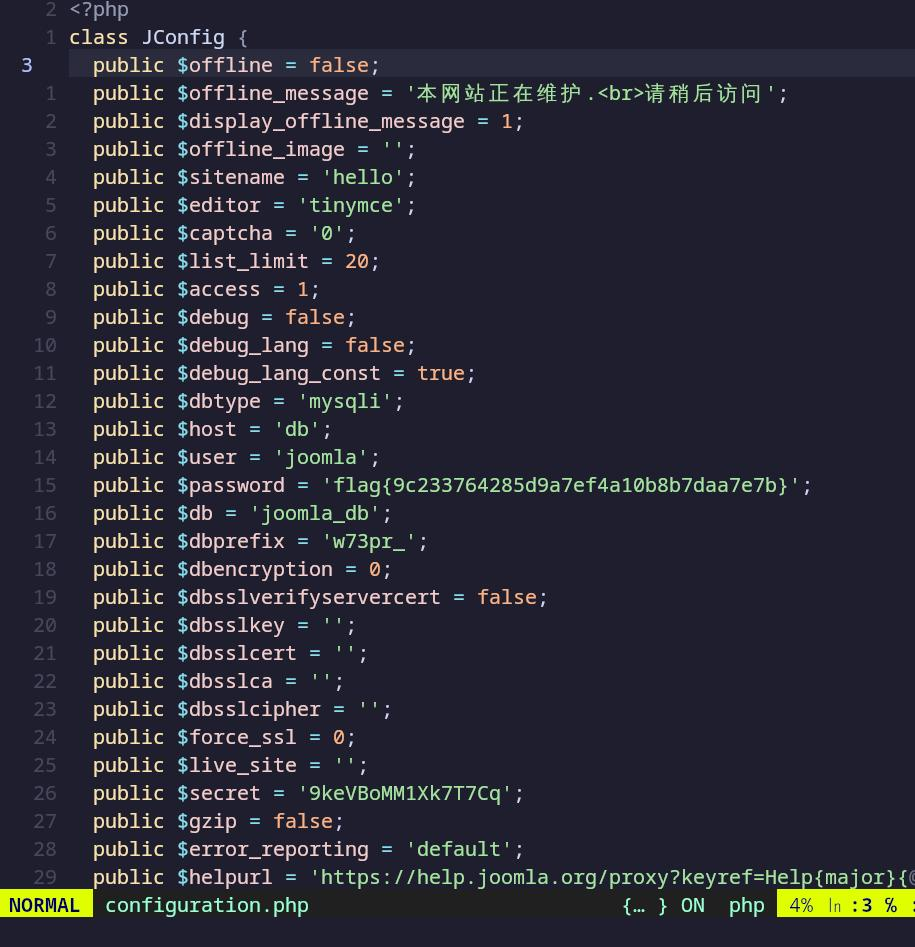The height and width of the screenshot is (947, 915).
Task: Click the braces {…} icon in statusline
Action: tap(644, 905)
